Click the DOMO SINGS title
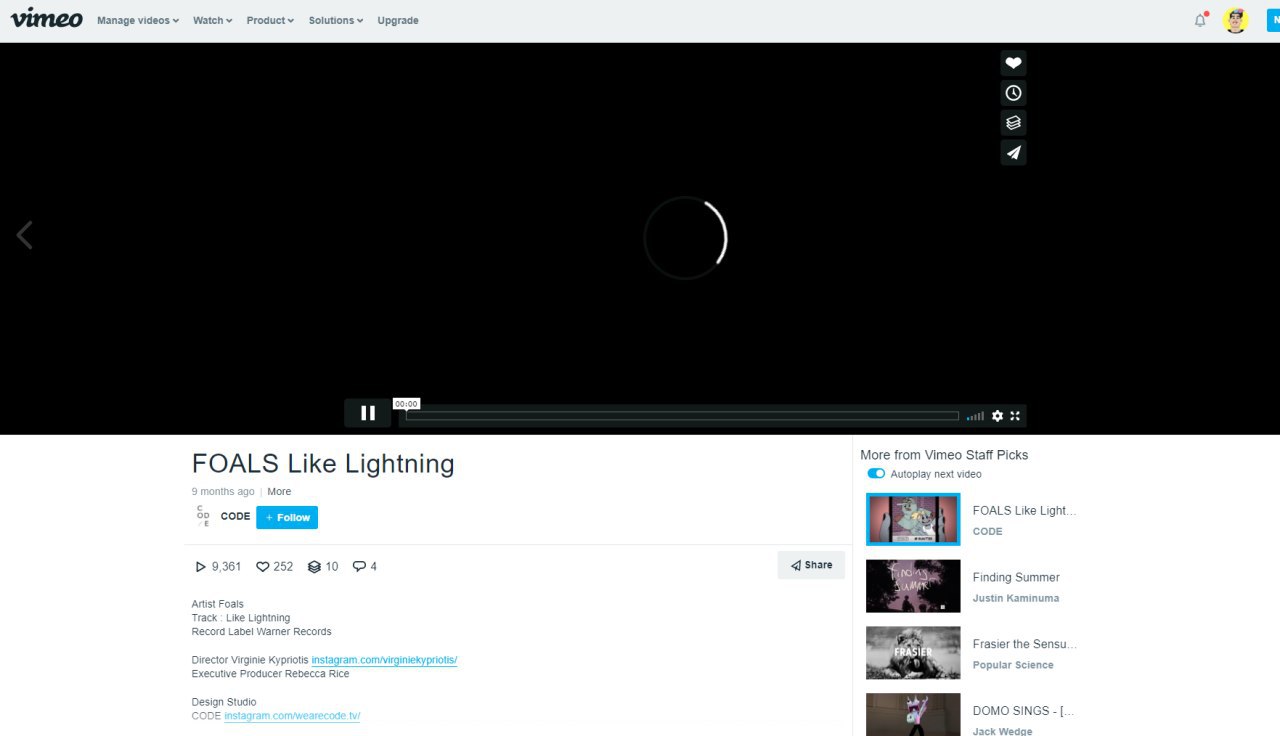 (1025, 711)
